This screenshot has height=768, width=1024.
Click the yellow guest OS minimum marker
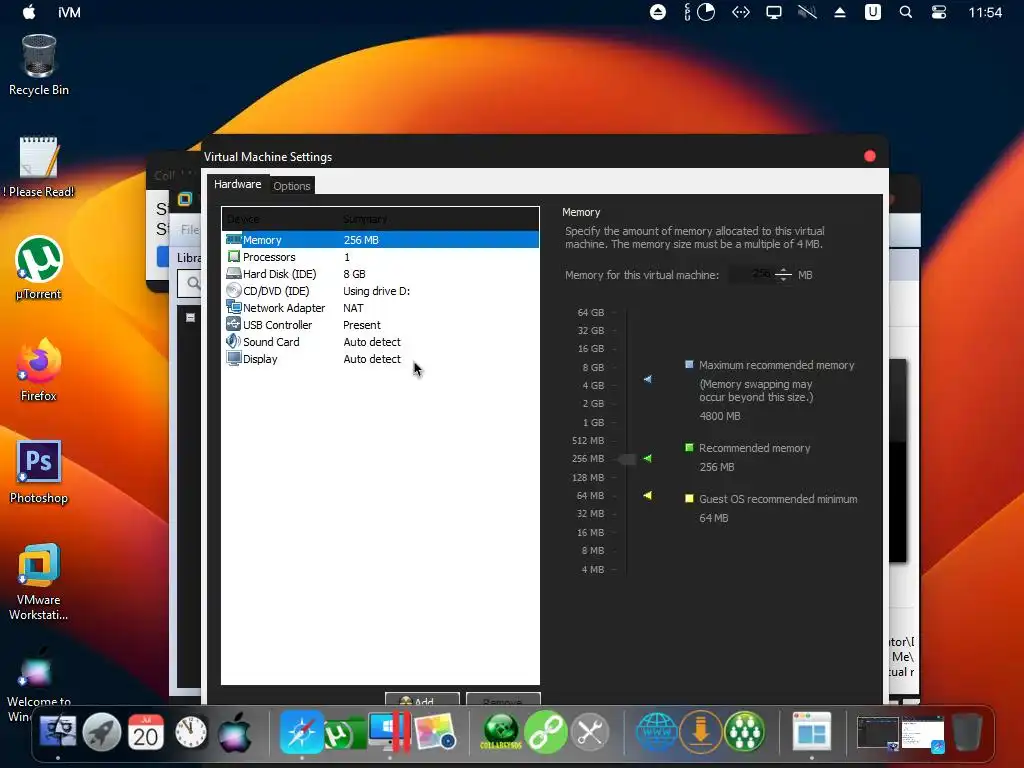click(x=648, y=496)
